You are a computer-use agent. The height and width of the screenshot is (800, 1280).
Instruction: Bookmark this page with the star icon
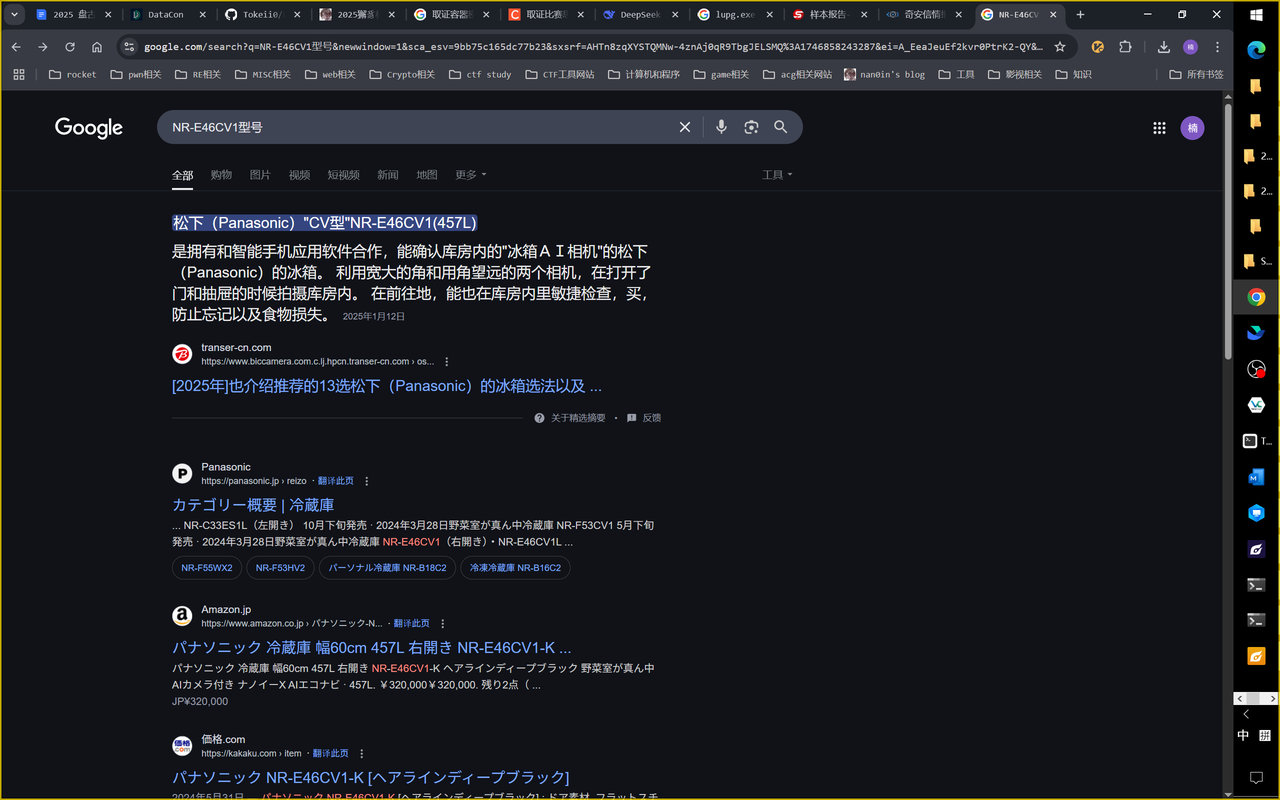click(1060, 47)
